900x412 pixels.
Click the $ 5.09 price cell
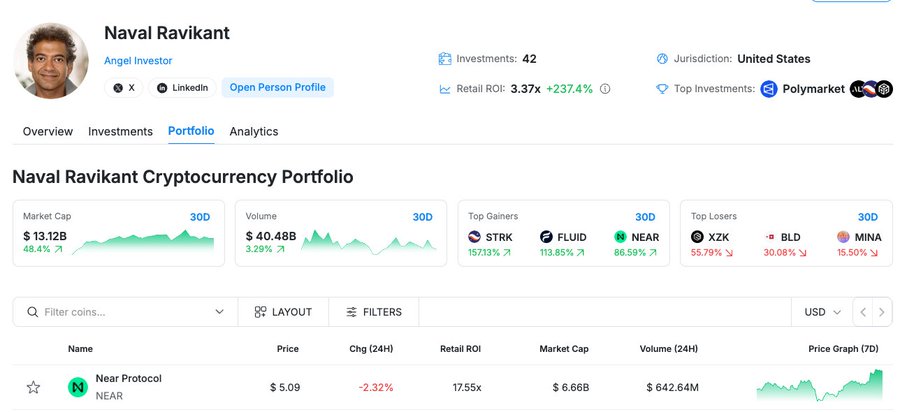pyautogui.click(x=285, y=387)
